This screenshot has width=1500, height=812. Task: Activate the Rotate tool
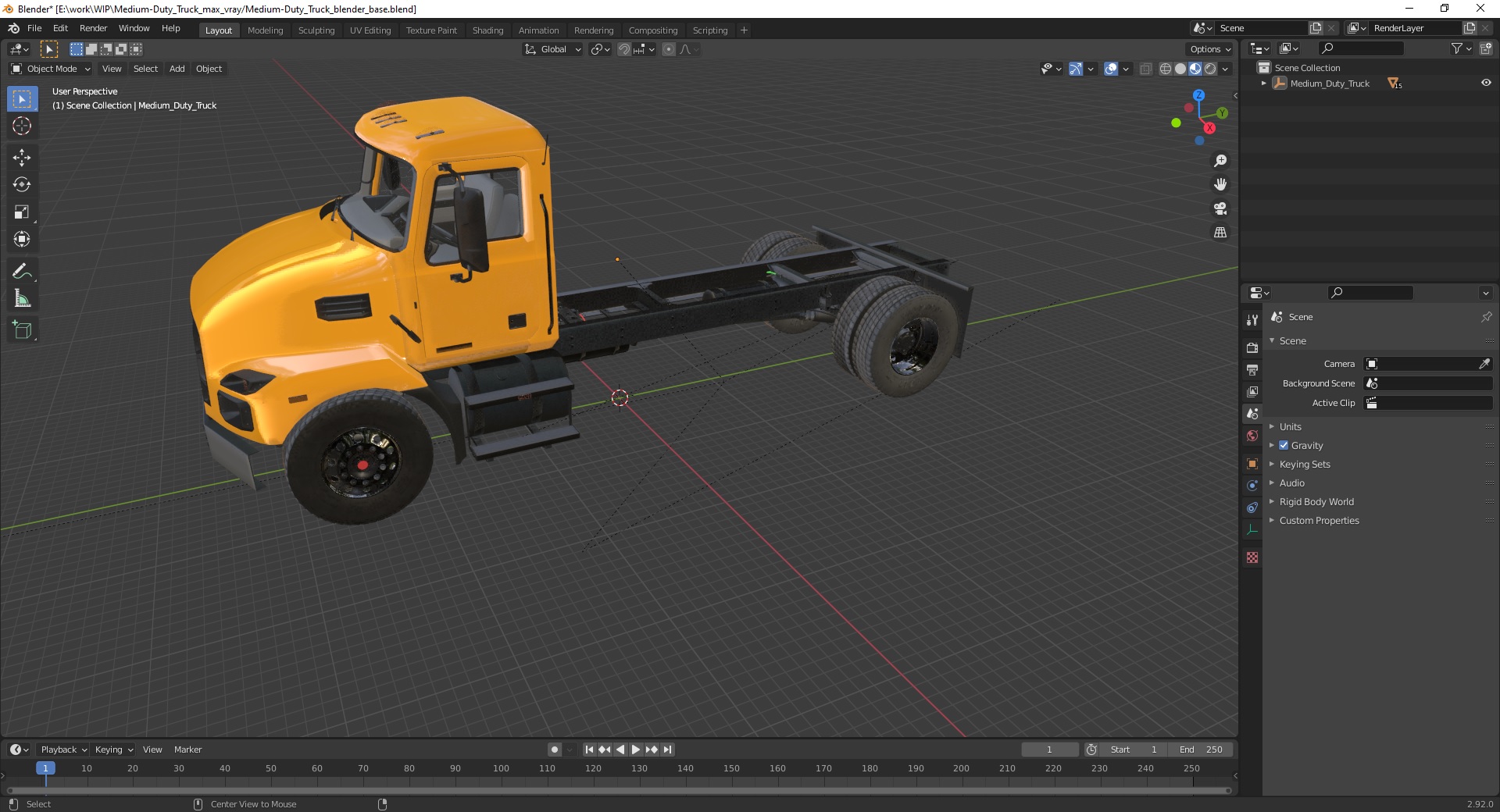pyautogui.click(x=22, y=185)
